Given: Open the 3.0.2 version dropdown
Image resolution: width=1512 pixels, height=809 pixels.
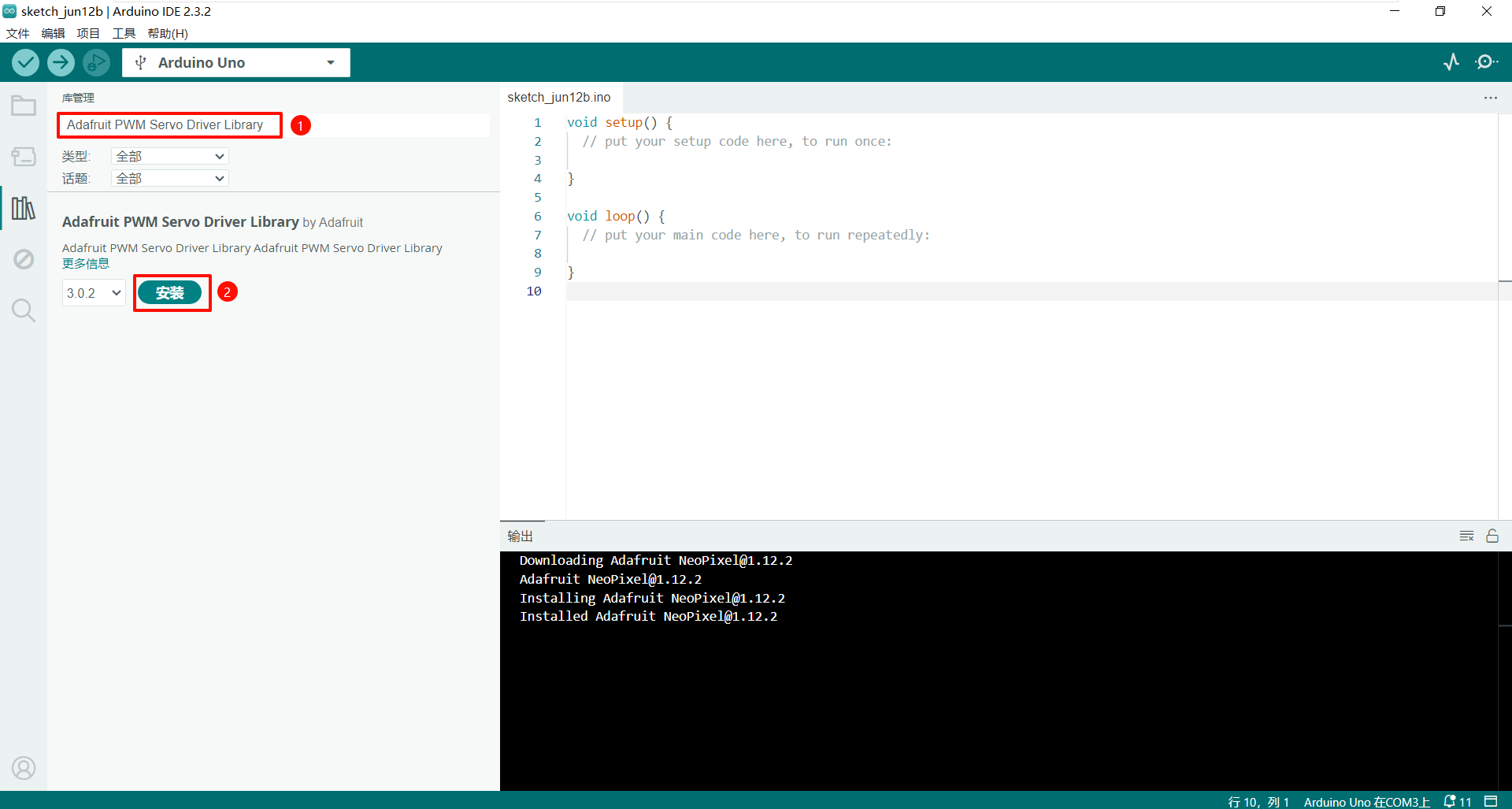Looking at the screenshot, I should click(94, 293).
